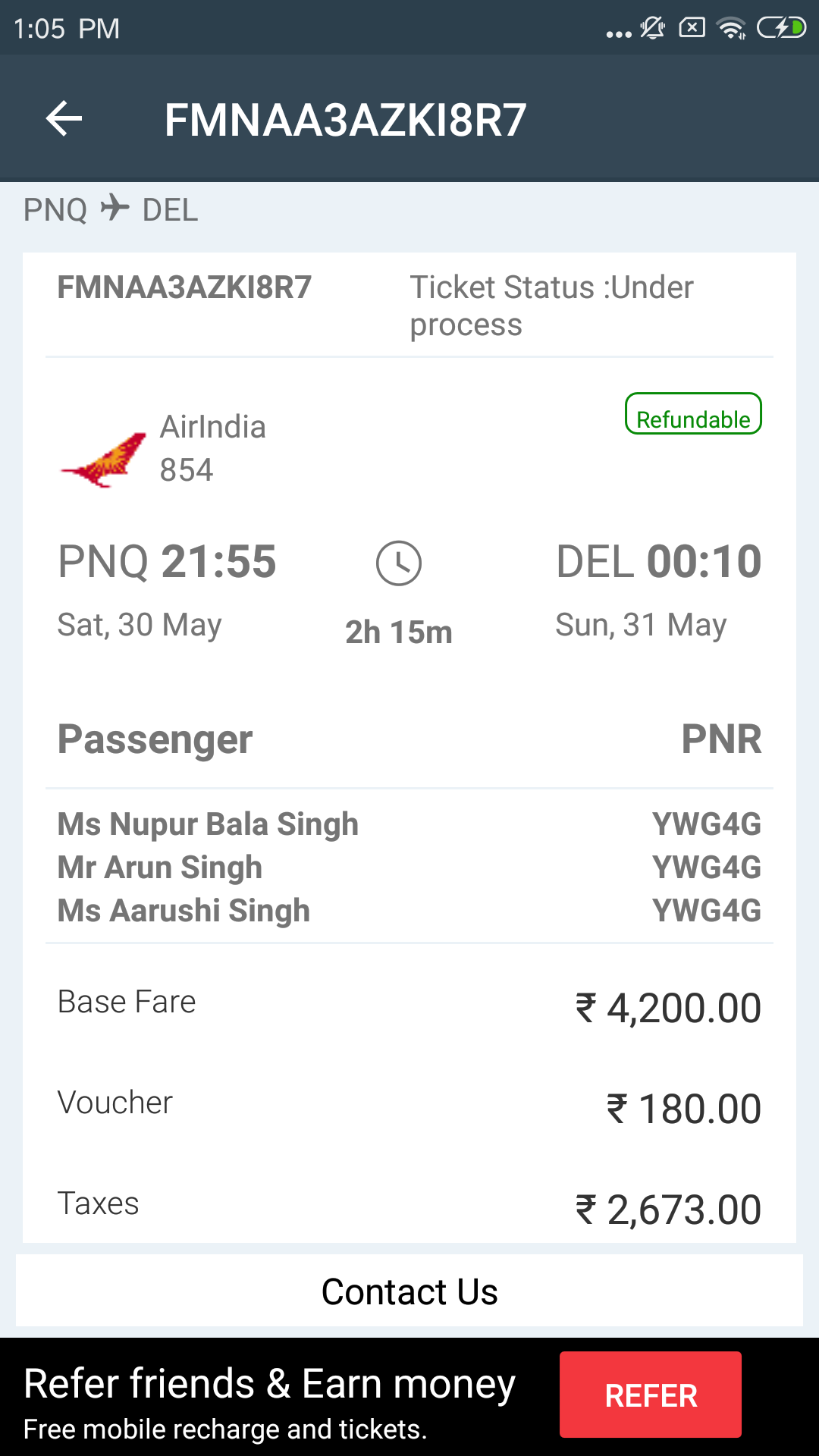Tap the booking ID in header title
This screenshot has width=819, height=1456.
pos(345,120)
